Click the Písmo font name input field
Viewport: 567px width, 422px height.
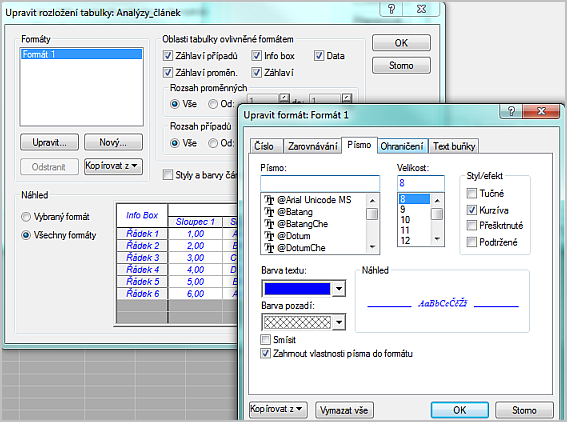[320, 183]
